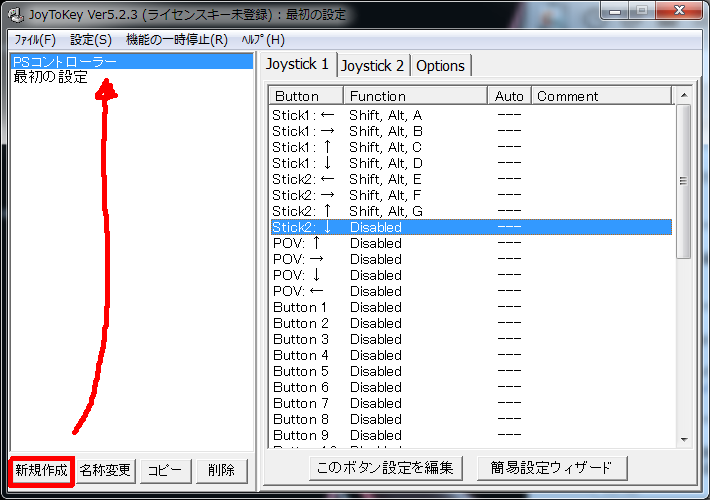Switch to the Options tab
Viewport: 710px width, 500px height.
click(x=440, y=66)
